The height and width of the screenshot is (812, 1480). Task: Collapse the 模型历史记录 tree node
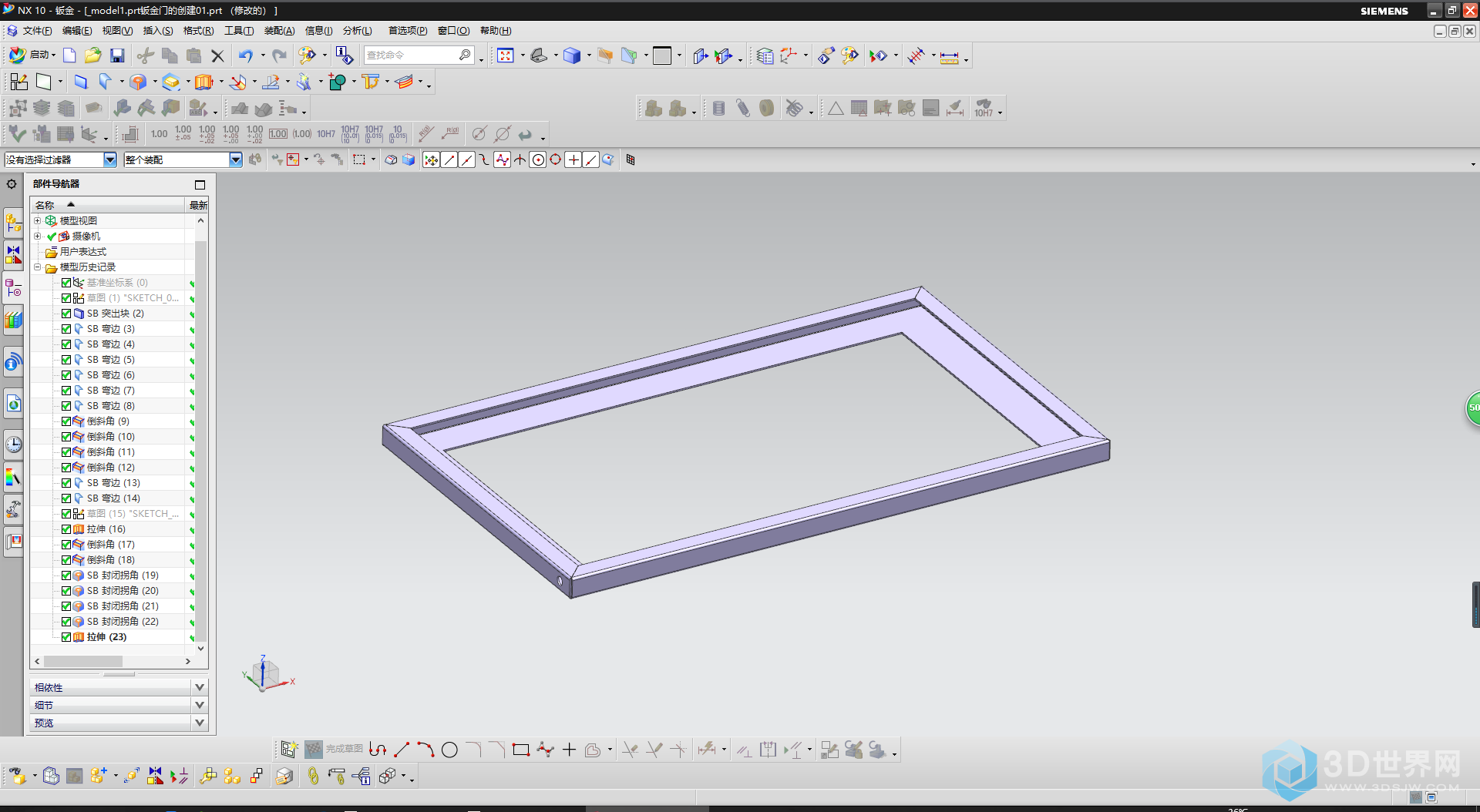click(x=37, y=267)
